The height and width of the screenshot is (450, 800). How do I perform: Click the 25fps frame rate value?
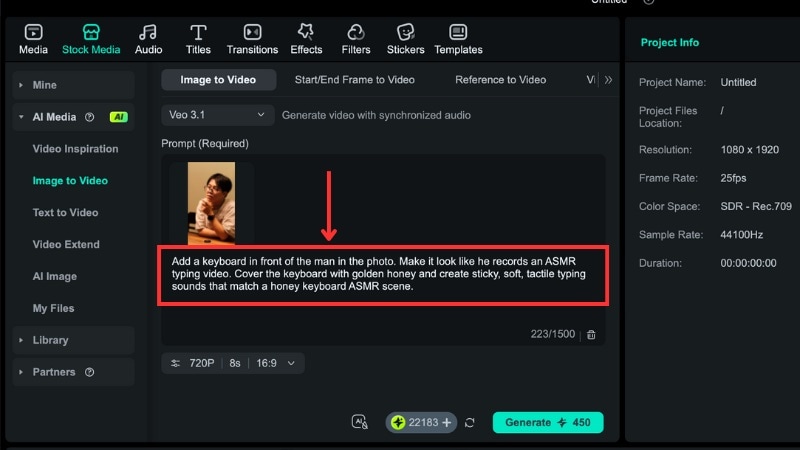[733, 178]
